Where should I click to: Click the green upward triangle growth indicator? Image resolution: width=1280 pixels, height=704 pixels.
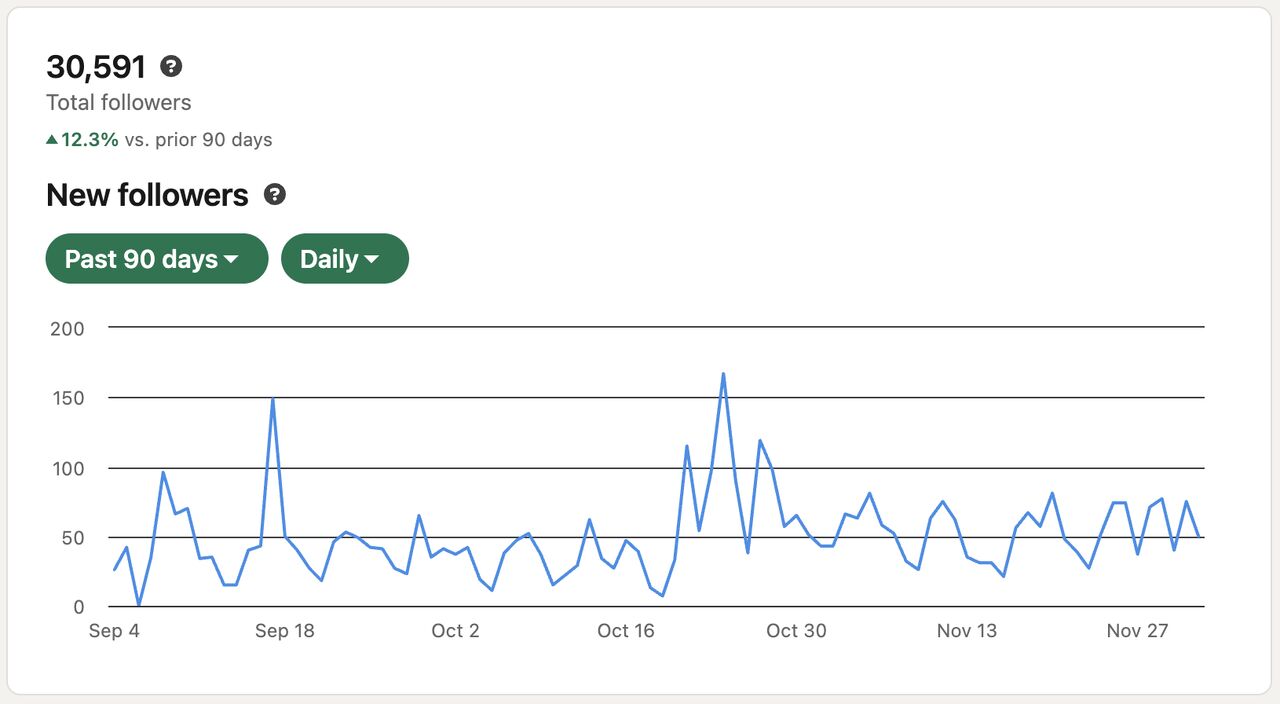52,140
